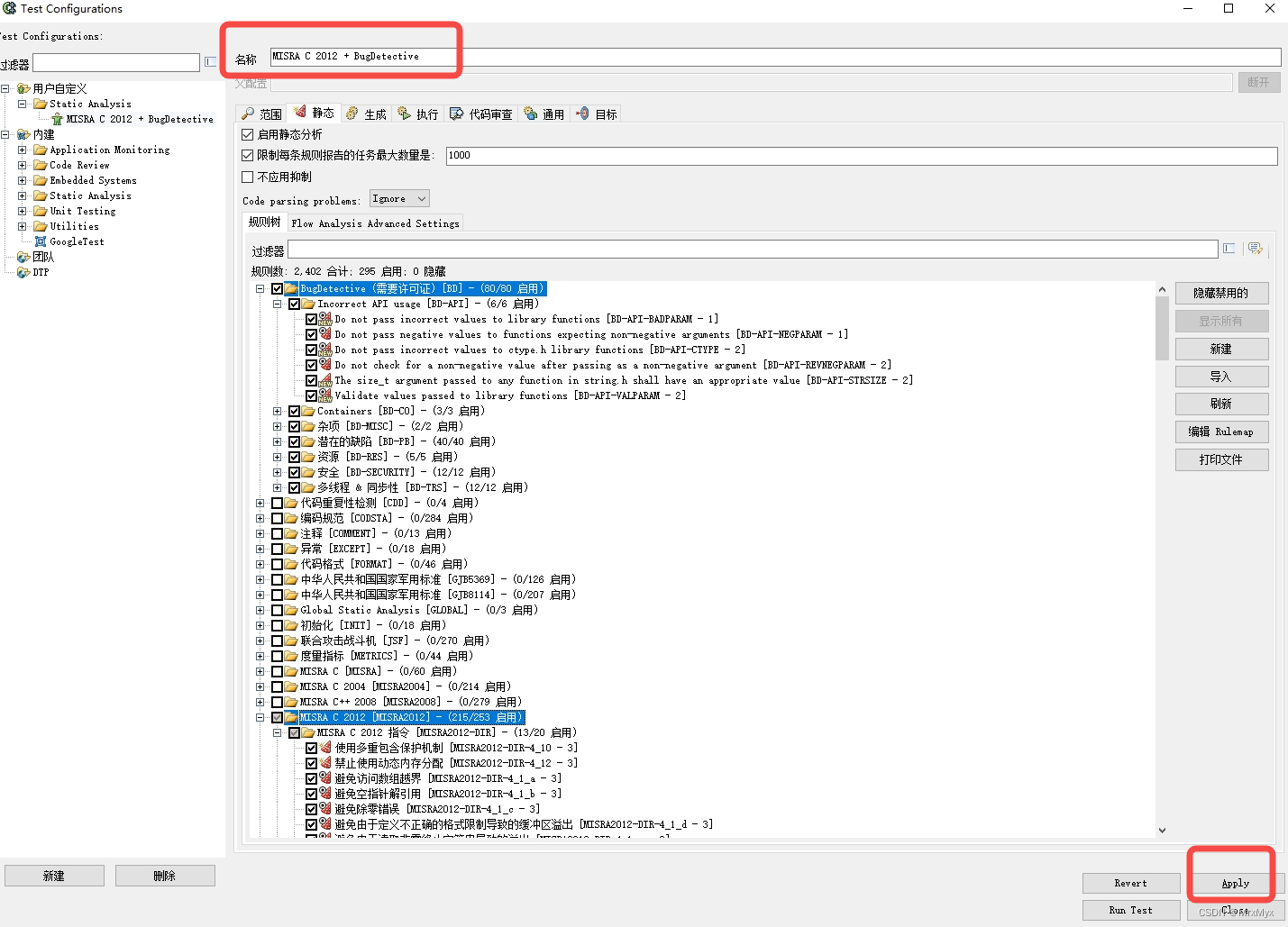1288x927 pixels.
Task: Click the 编码规范 [CODSTA] folder icon
Action: (x=291, y=518)
